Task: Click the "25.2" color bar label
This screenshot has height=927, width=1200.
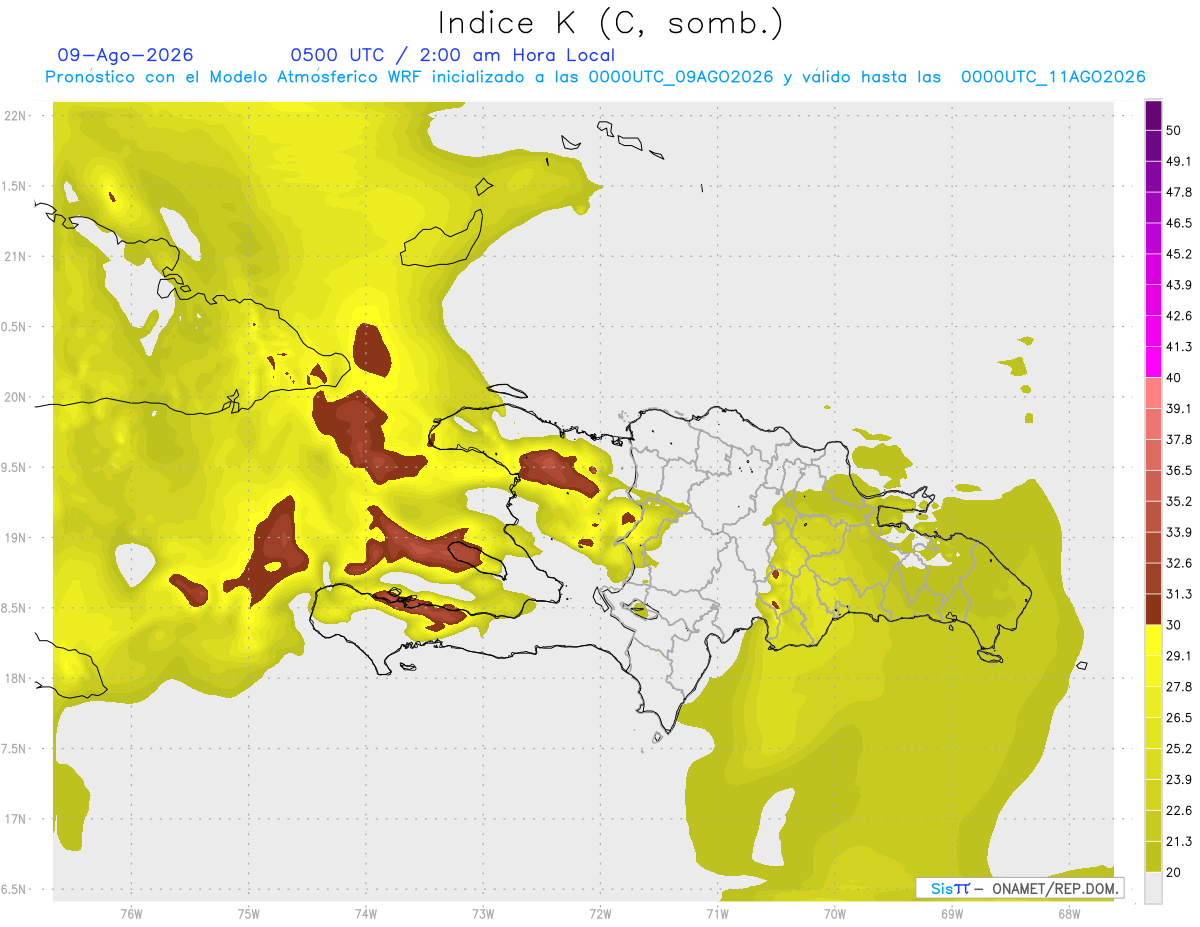Action: click(1178, 748)
